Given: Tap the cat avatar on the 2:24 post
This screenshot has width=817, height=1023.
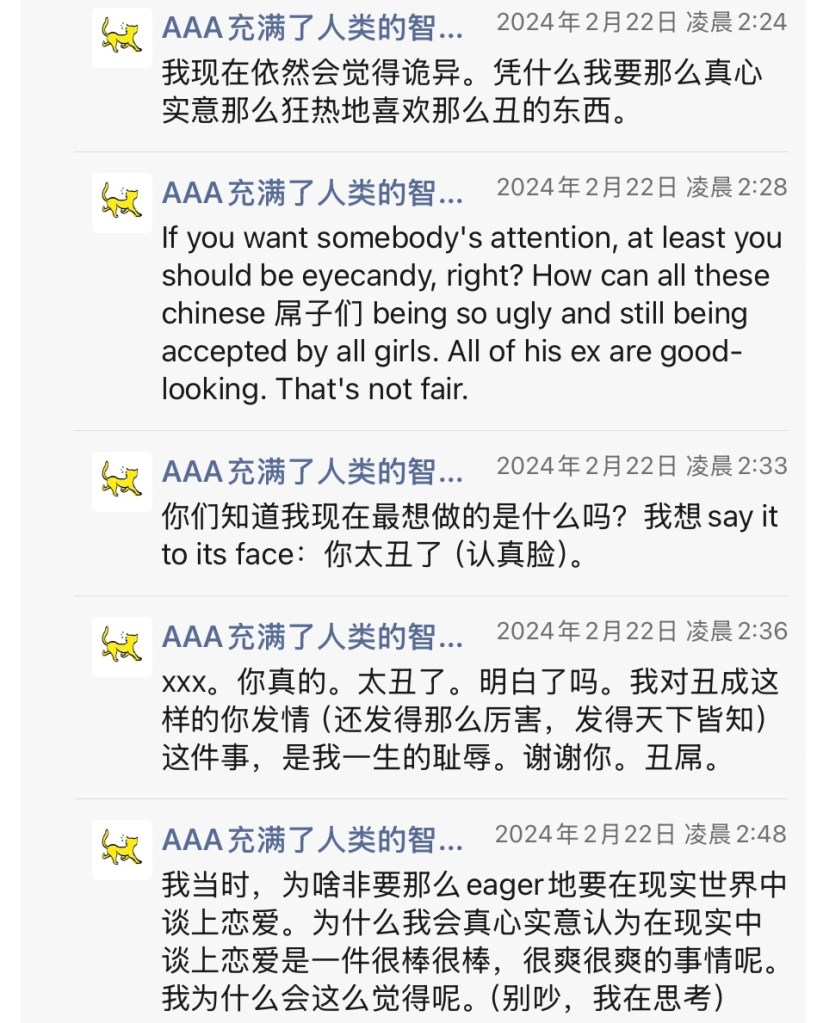Looking at the screenshot, I should click(x=122, y=38).
